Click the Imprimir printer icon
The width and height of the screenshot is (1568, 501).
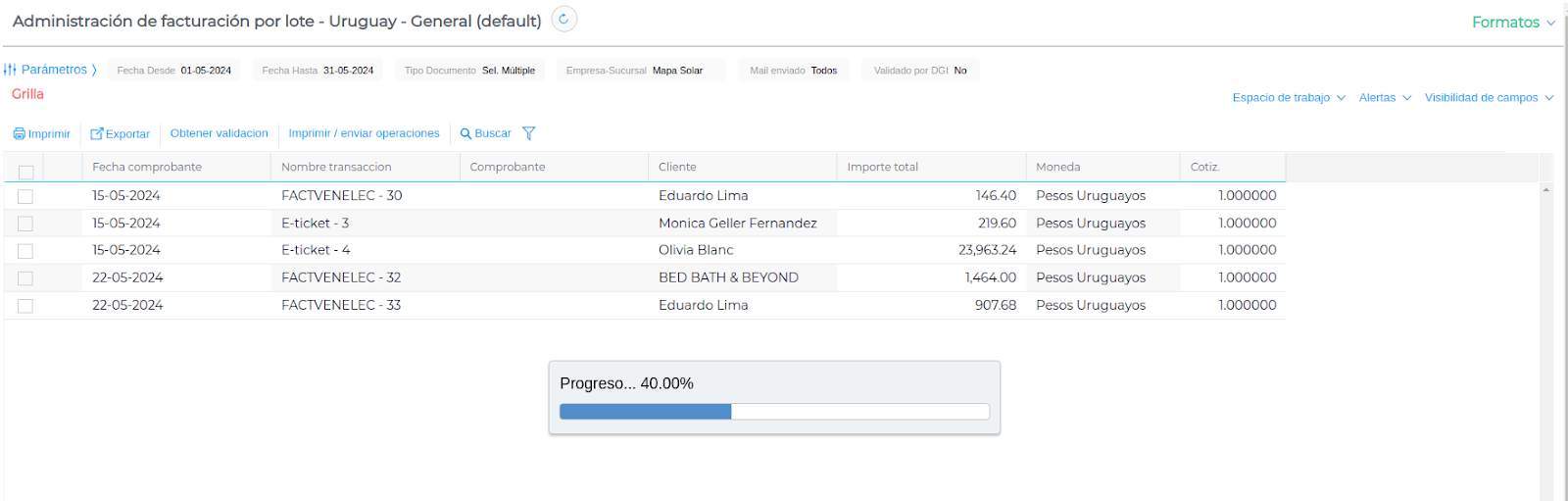click(20, 134)
